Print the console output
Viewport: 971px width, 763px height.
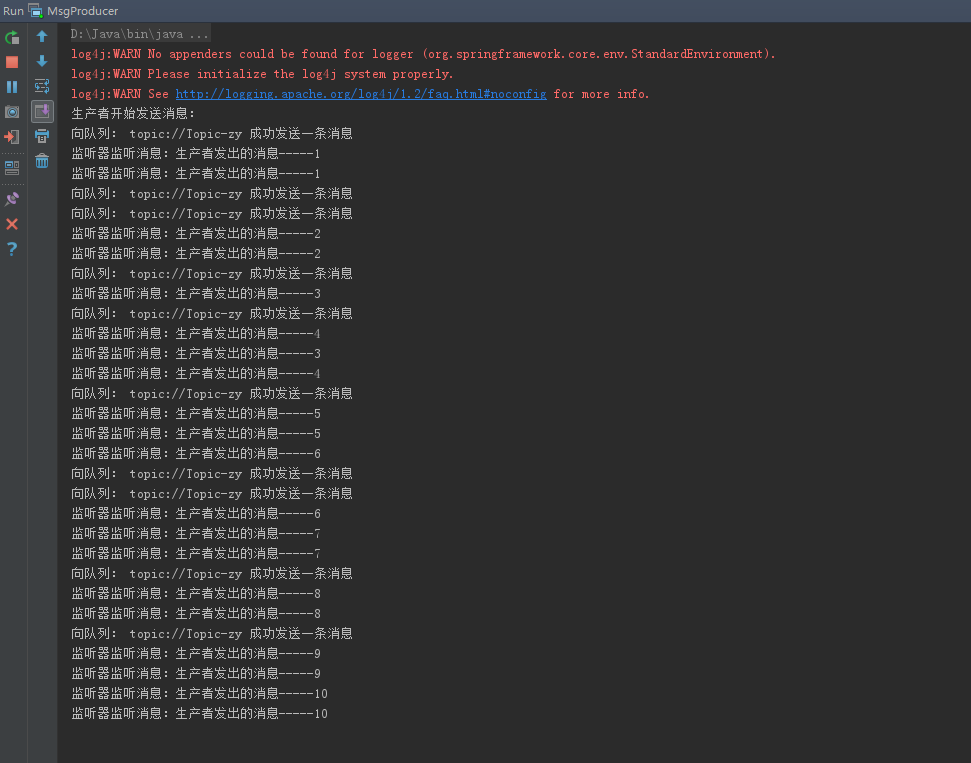(x=42, y=136)
